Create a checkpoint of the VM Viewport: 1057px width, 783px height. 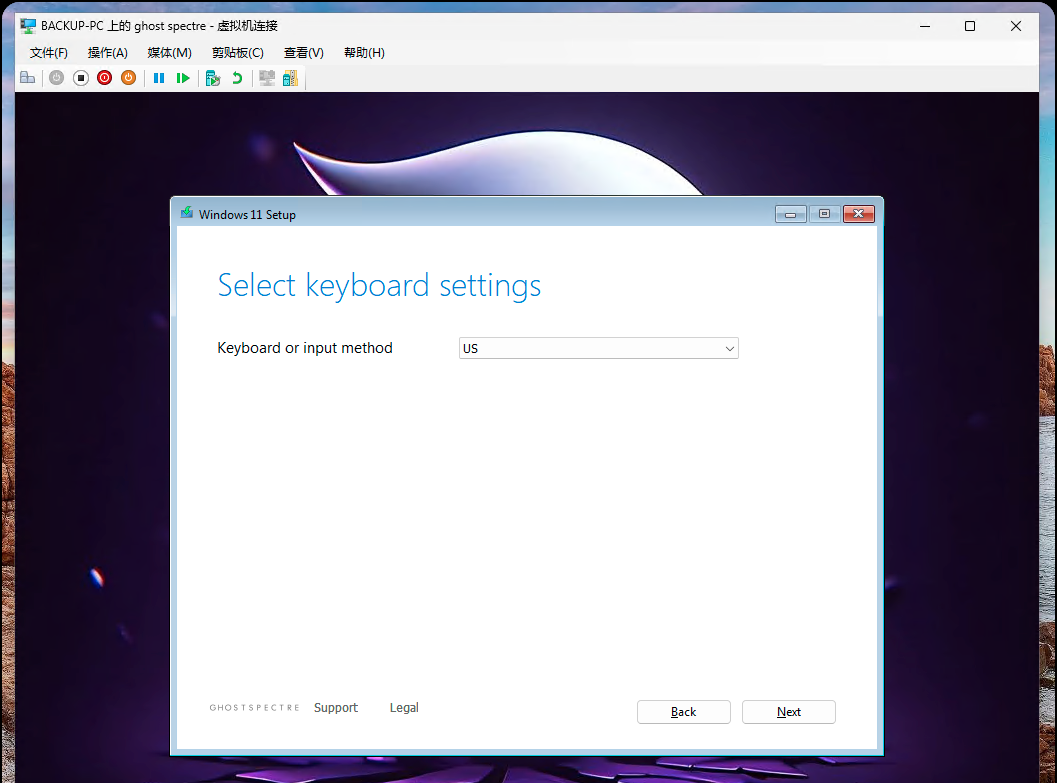[212, 77]
